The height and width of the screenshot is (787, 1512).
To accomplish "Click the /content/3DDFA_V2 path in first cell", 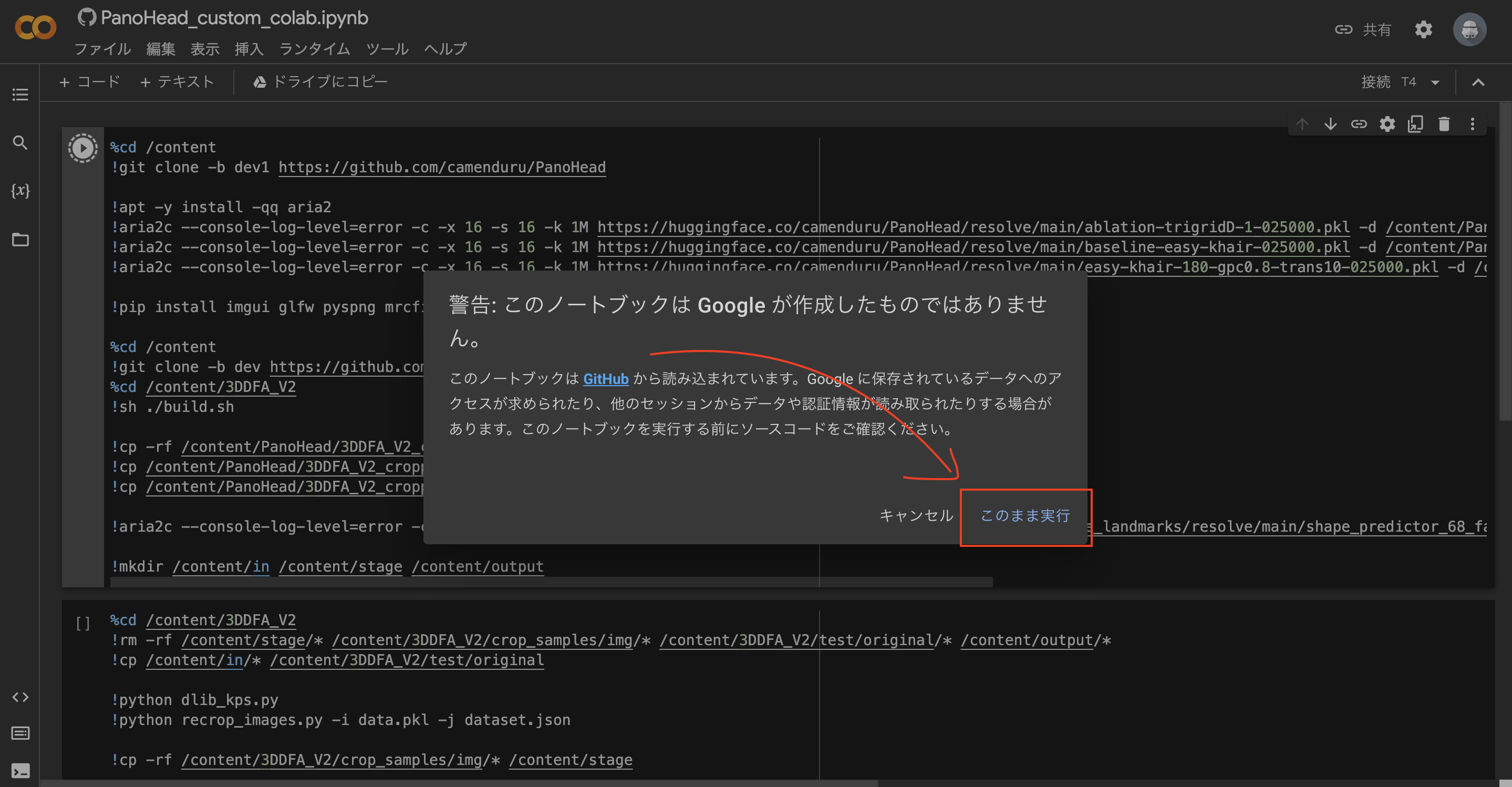I will click(x=221, y=387).
